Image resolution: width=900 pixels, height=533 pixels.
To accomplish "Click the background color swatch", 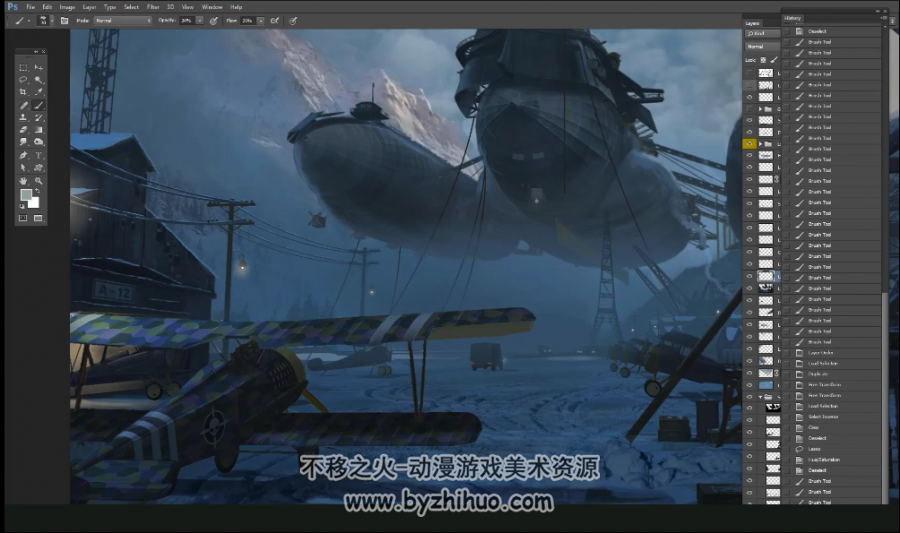I will coord(34,203).
